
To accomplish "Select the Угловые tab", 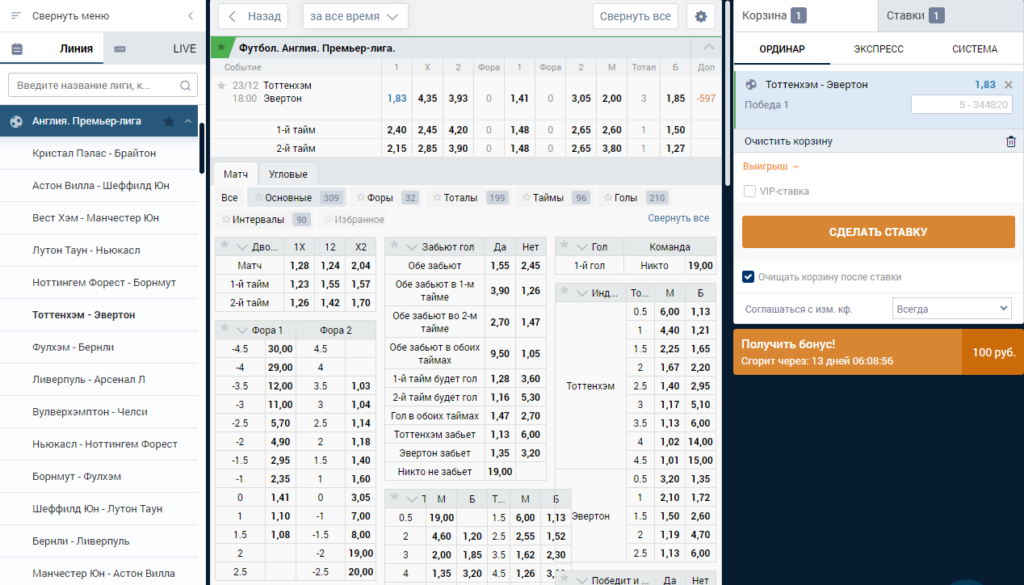I will (288, 174).
